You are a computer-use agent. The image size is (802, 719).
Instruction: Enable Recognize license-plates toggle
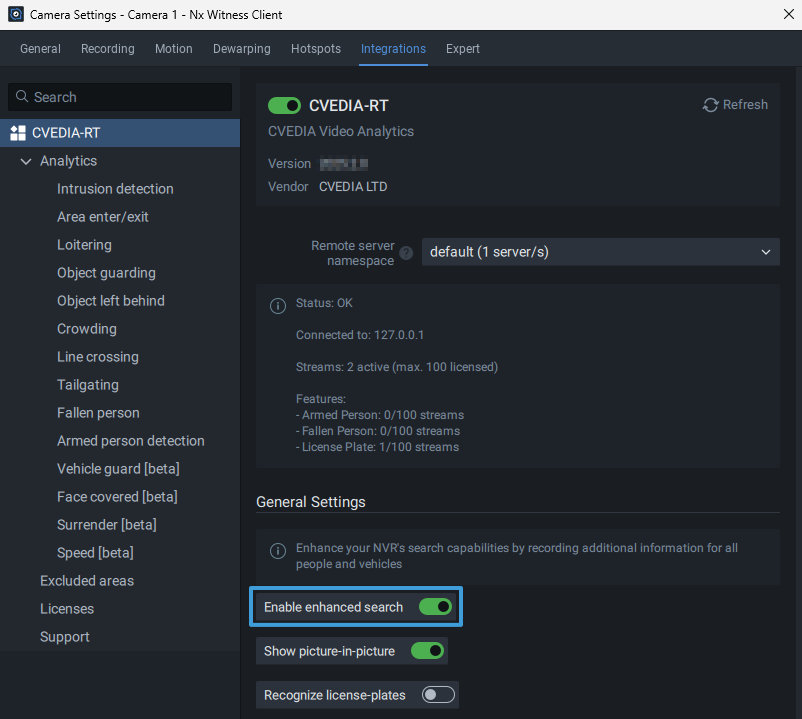pos(438,695)
